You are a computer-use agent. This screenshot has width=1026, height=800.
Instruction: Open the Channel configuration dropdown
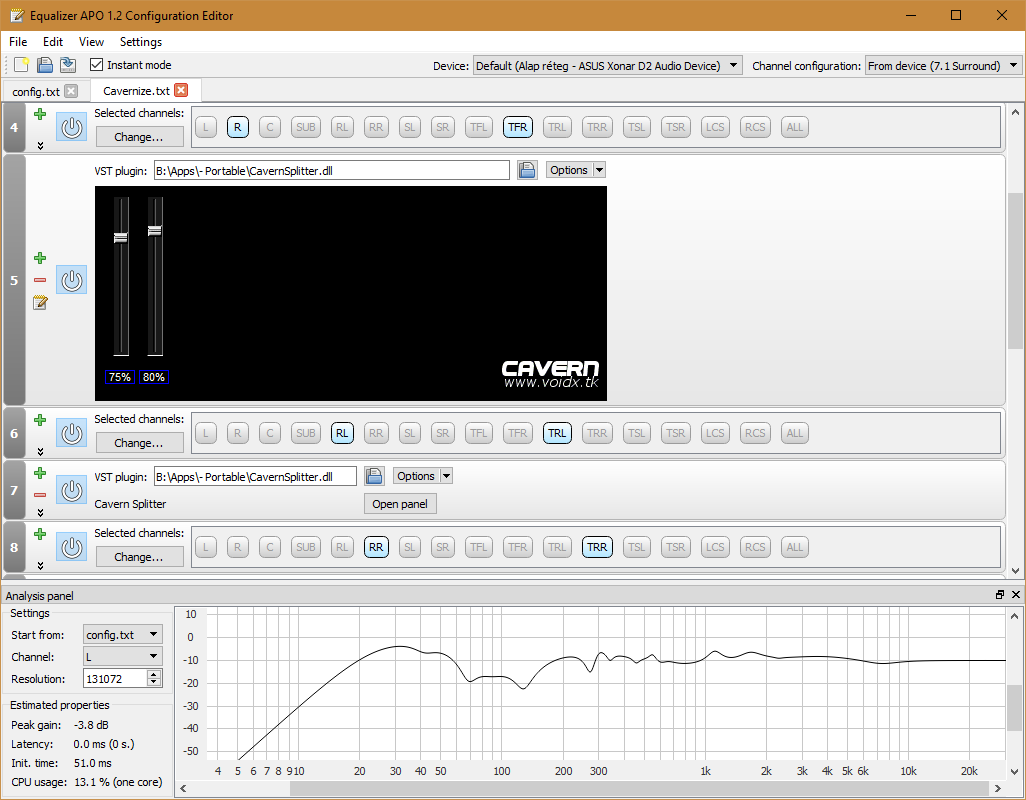pyautogui.click(x=943, y=65)
